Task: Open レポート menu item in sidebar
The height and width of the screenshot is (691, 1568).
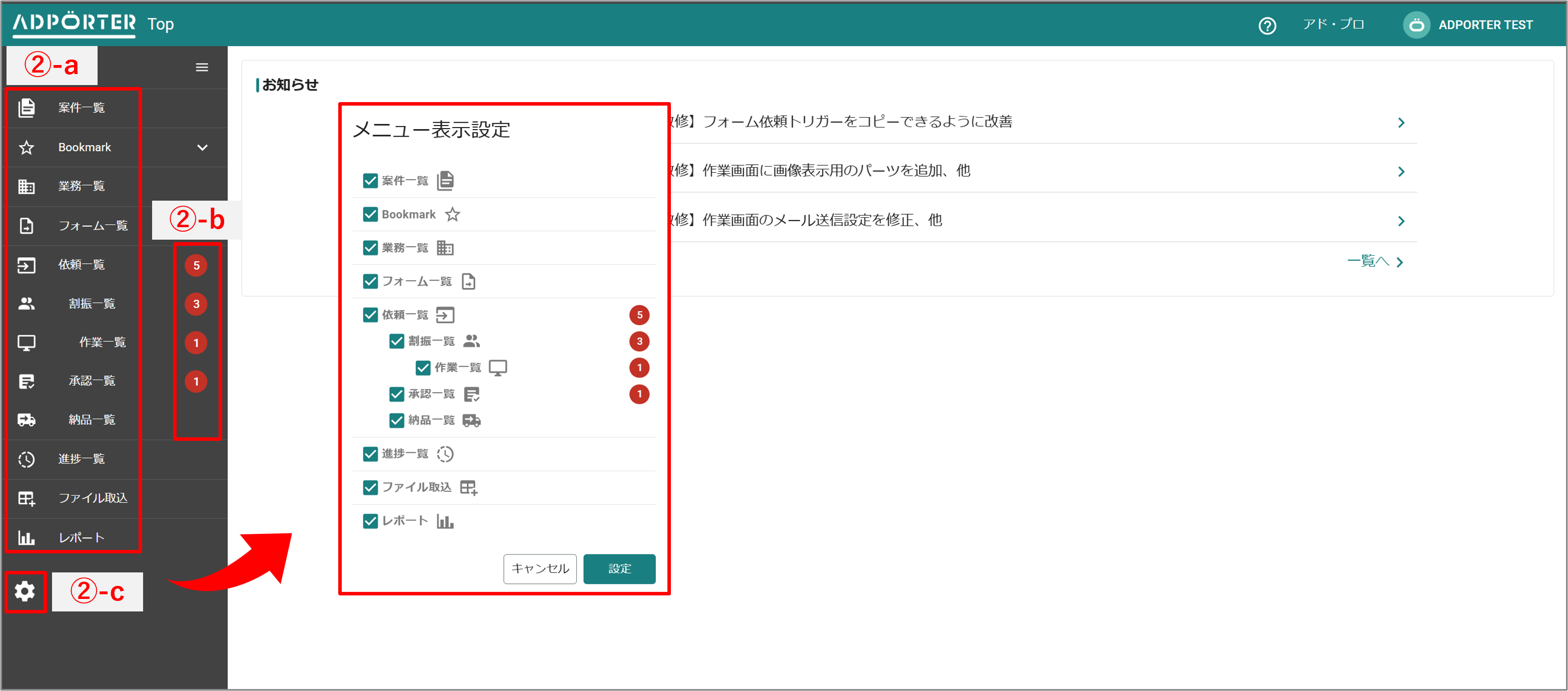Action: click(x=82, y=537)
